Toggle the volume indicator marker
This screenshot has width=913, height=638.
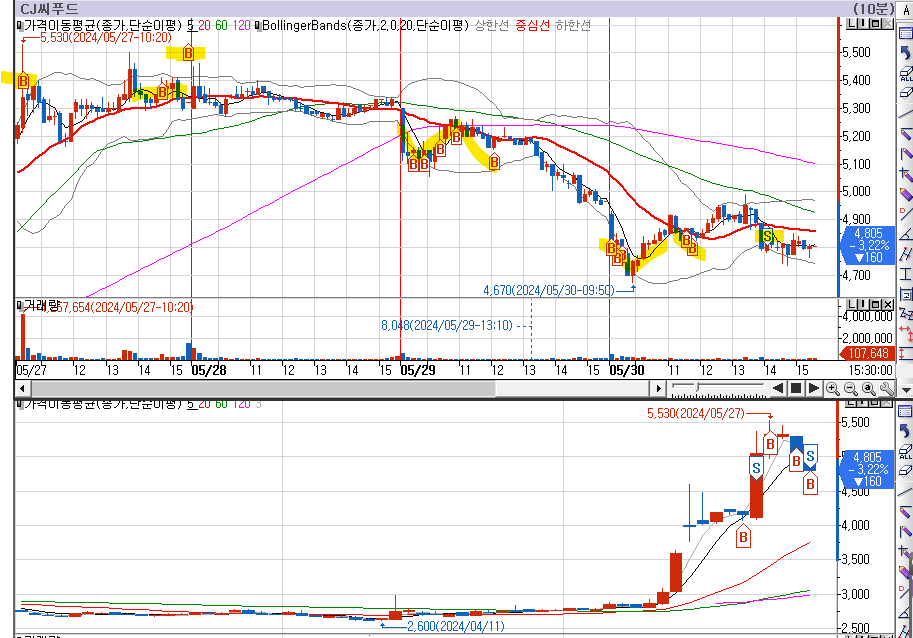click(x=20, y=305)
